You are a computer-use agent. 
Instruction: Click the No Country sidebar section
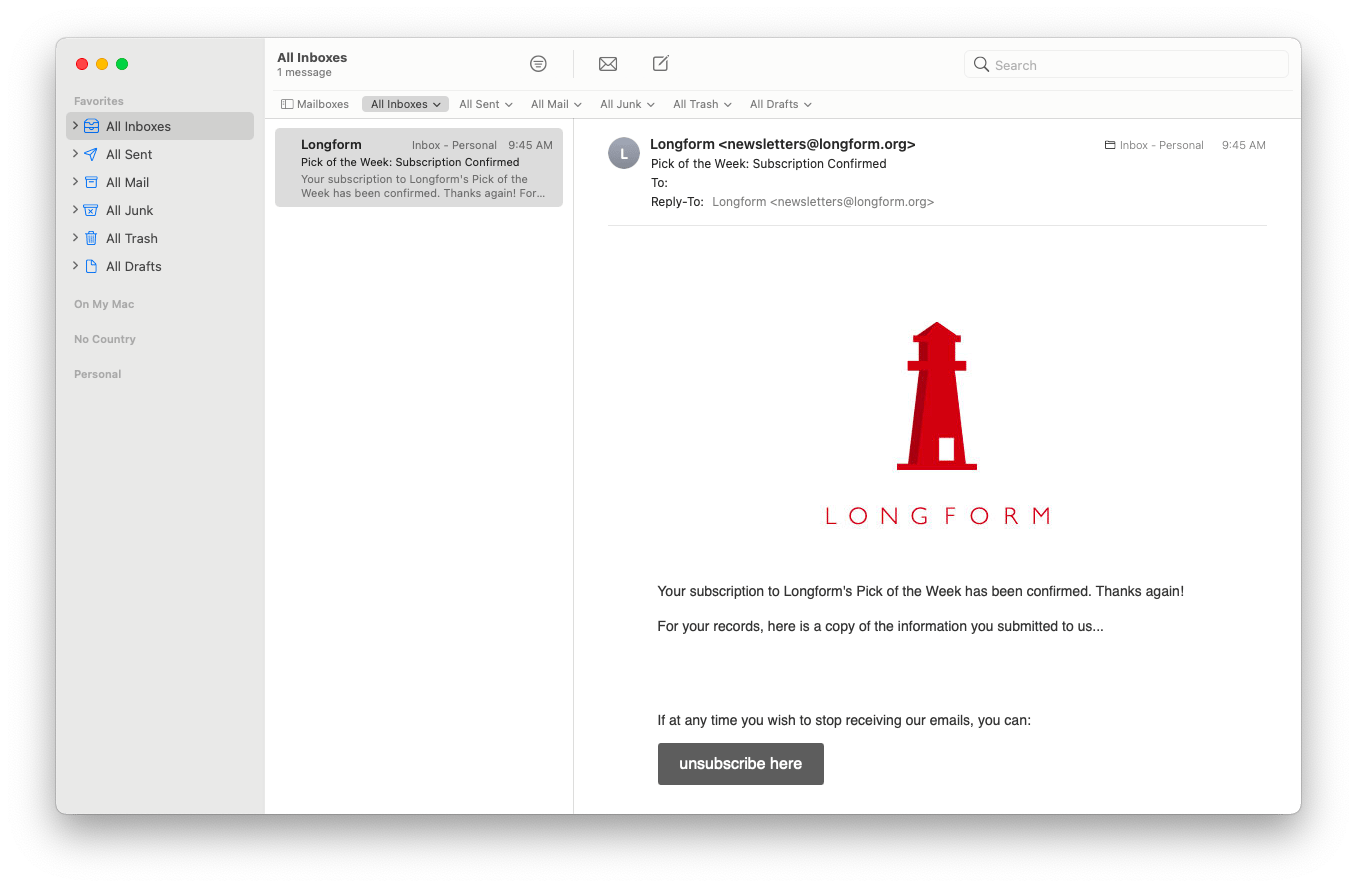(x=105, y=339)
